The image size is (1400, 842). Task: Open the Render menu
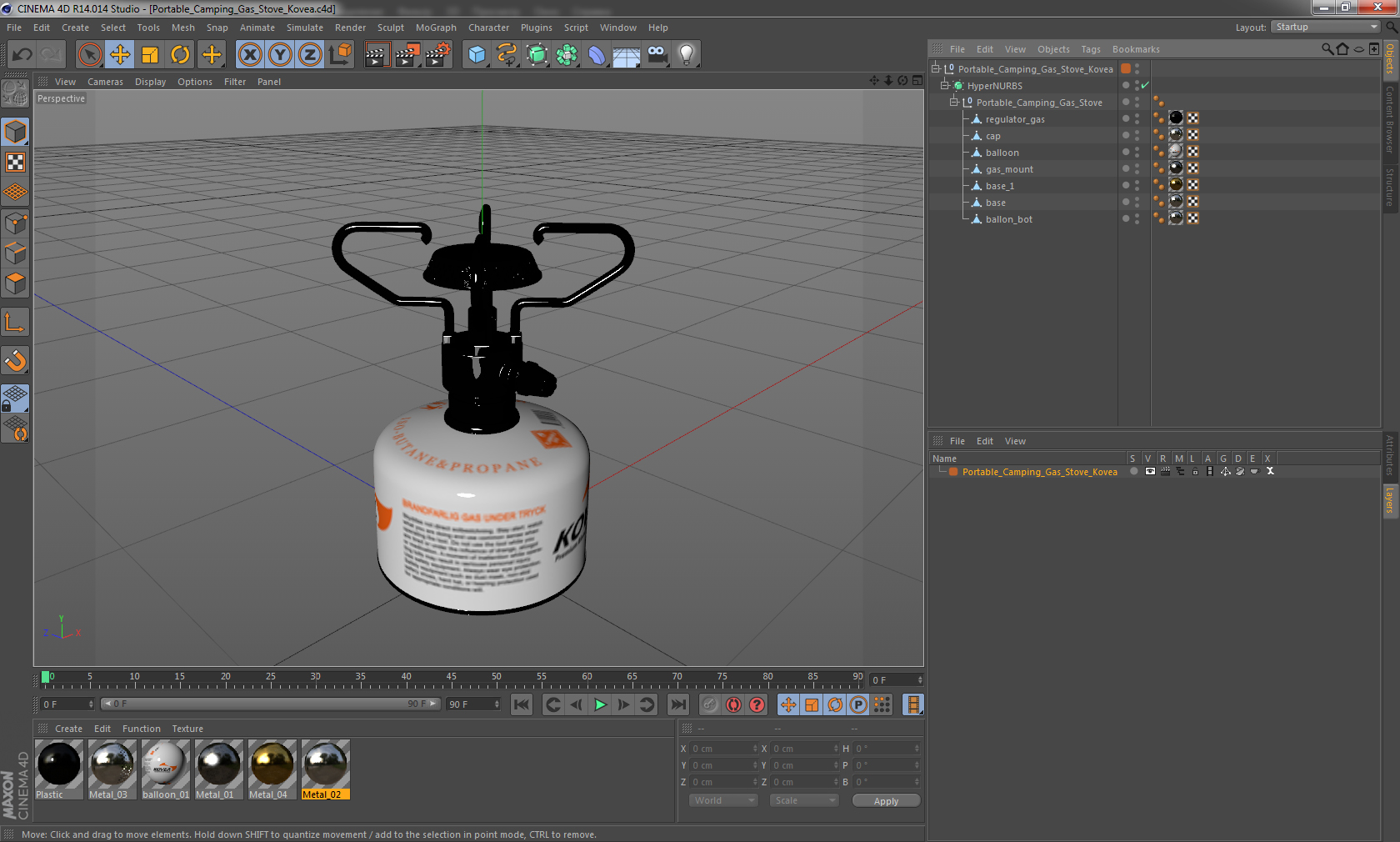[350, 28]
